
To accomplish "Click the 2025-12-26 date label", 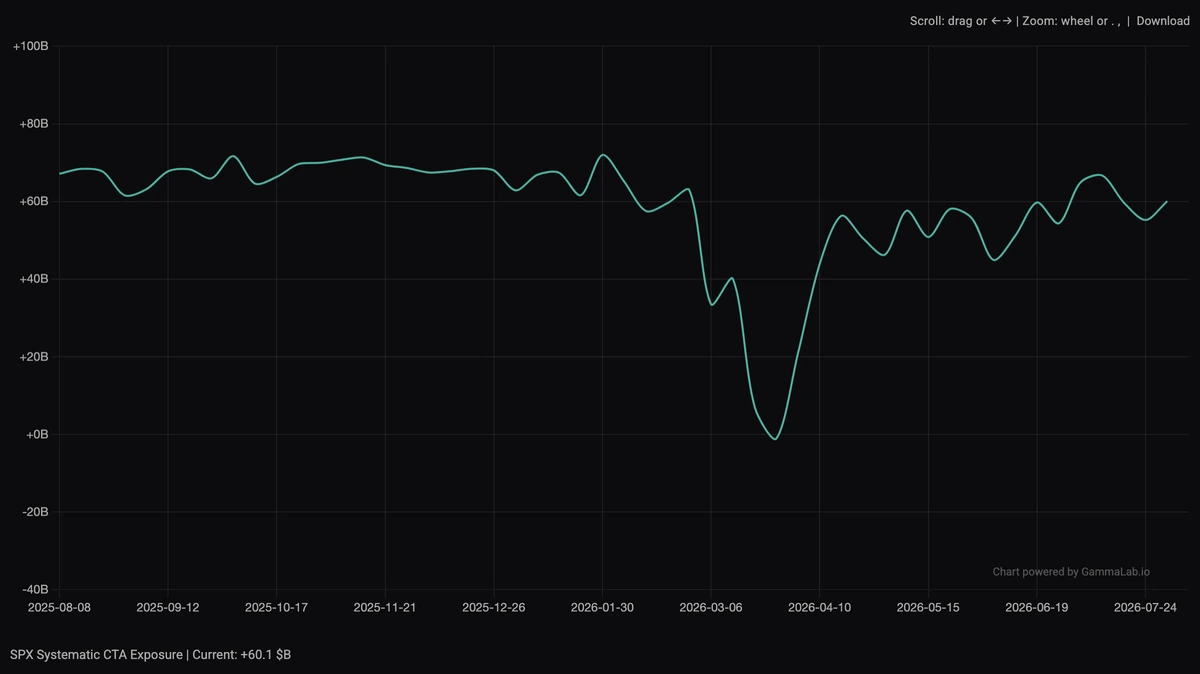I will point(494,607).
